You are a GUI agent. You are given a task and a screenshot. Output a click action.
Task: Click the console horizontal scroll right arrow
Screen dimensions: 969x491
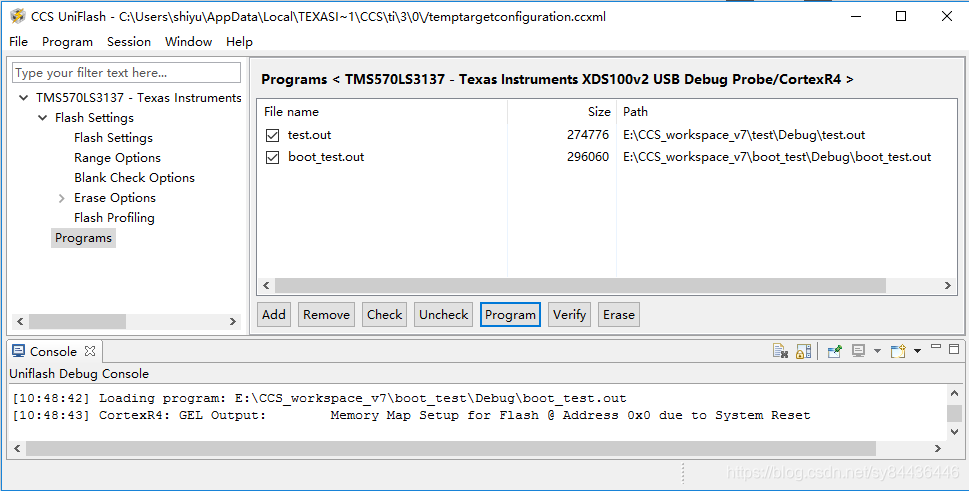pos(937,448)
